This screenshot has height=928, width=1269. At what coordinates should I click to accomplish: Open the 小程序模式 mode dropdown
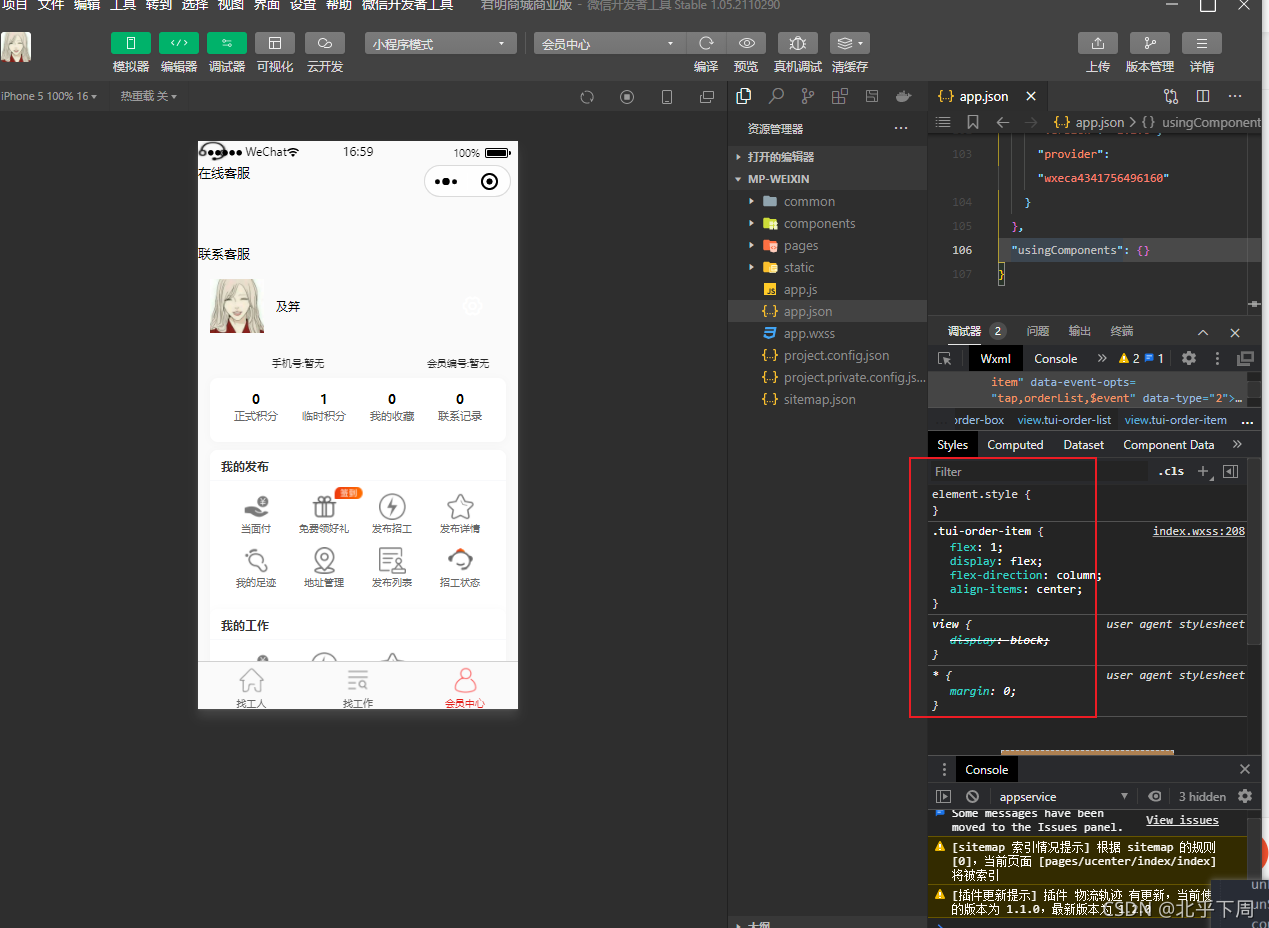tap(440, 44)
